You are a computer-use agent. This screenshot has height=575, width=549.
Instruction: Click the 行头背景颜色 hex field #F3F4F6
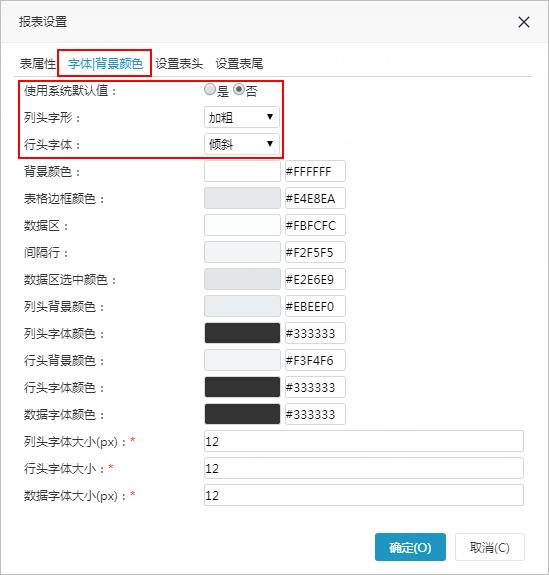[315, 360]
